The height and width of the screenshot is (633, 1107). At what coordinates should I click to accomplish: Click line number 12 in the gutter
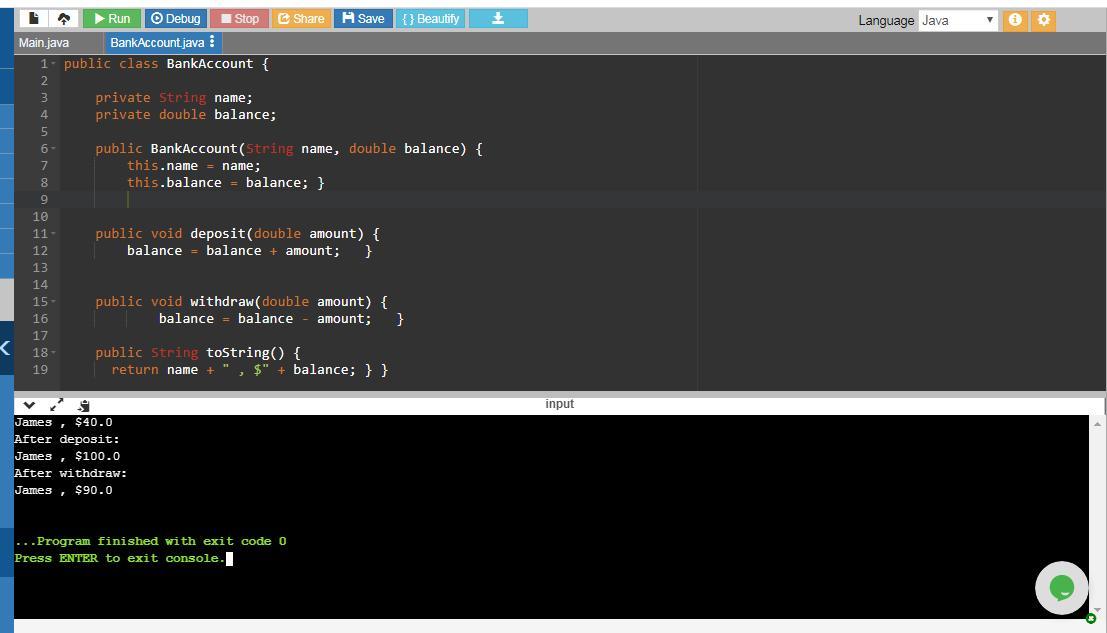[40, 251]
